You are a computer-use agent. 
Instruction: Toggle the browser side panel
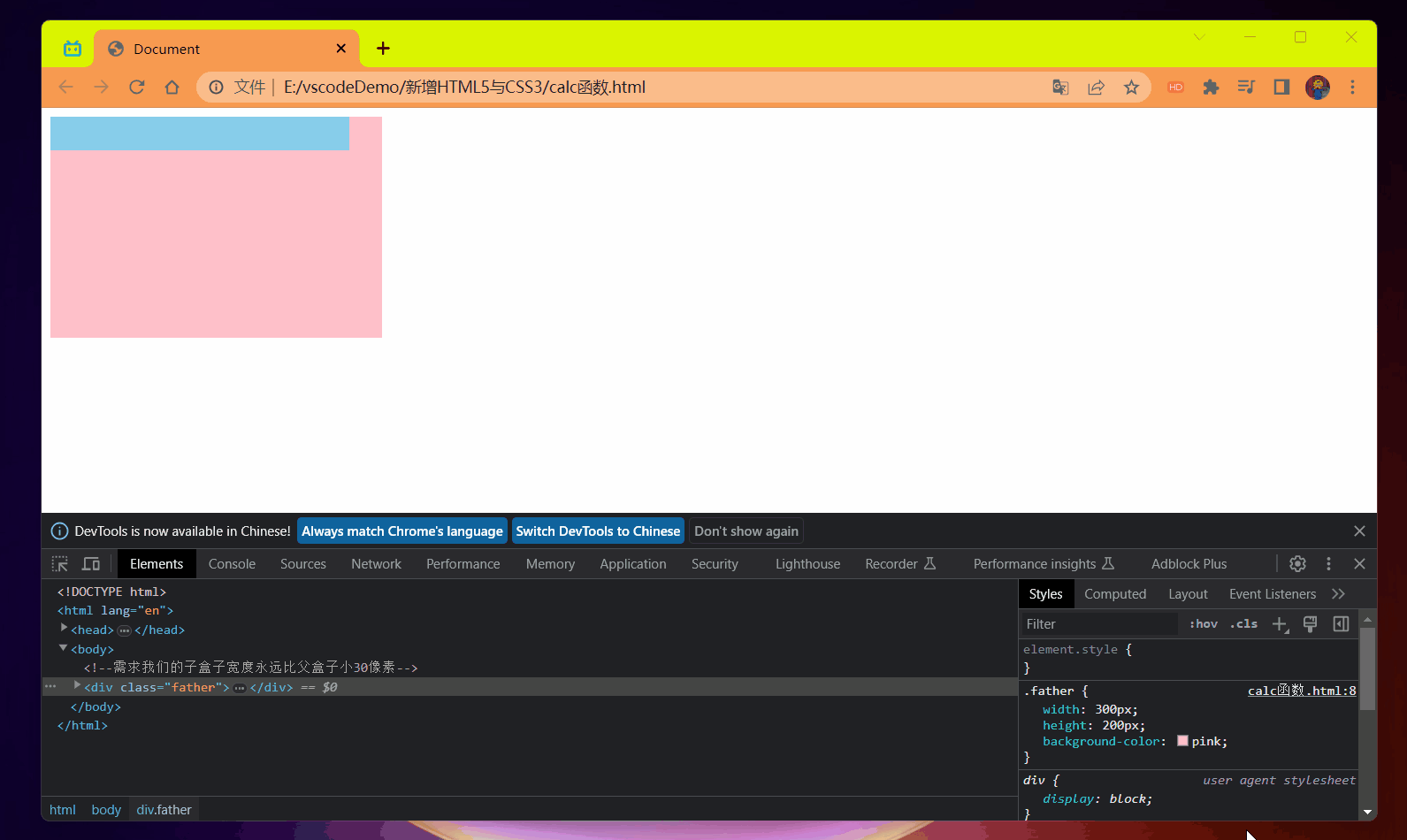tap(1281, 87)
